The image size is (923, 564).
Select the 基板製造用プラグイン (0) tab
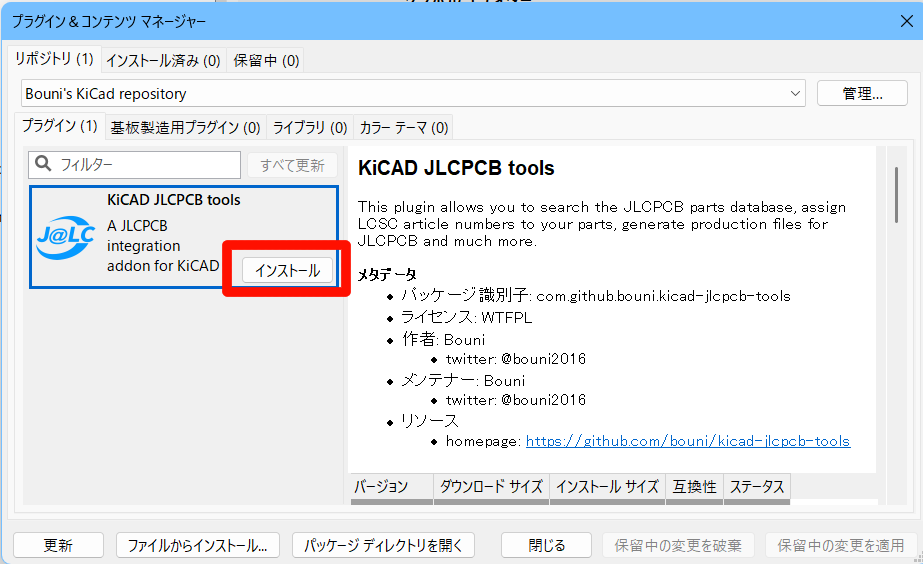185,128
